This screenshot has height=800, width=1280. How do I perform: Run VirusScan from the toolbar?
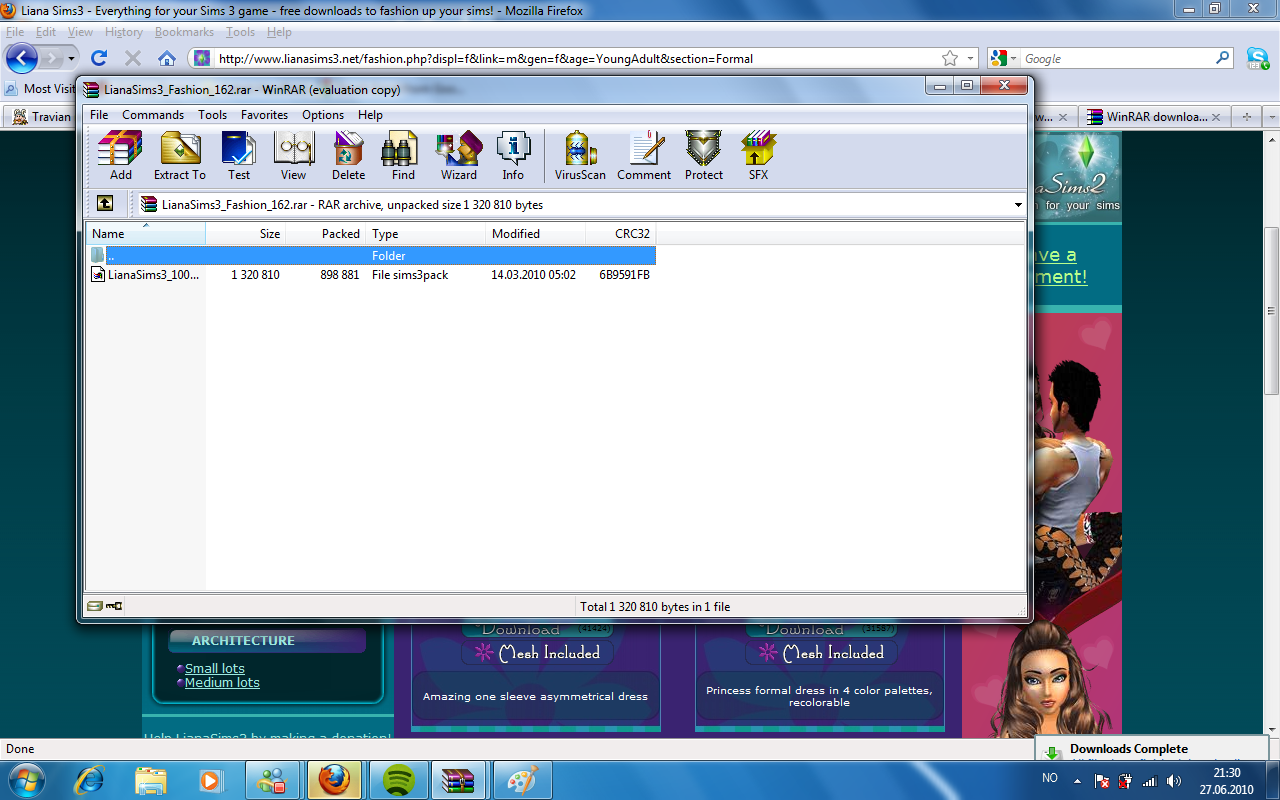[581, 156]
